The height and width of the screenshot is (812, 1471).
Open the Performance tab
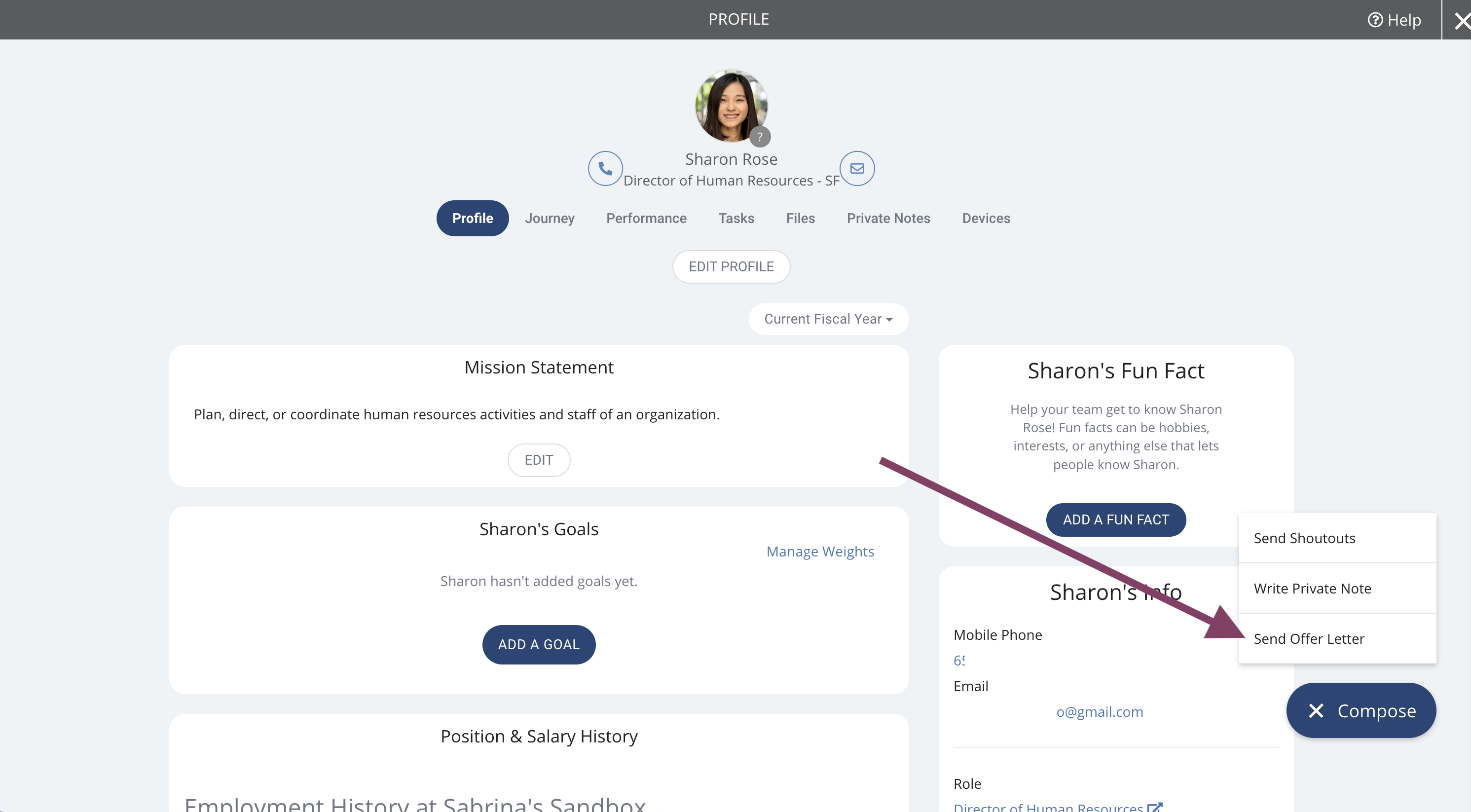[646, 218]
